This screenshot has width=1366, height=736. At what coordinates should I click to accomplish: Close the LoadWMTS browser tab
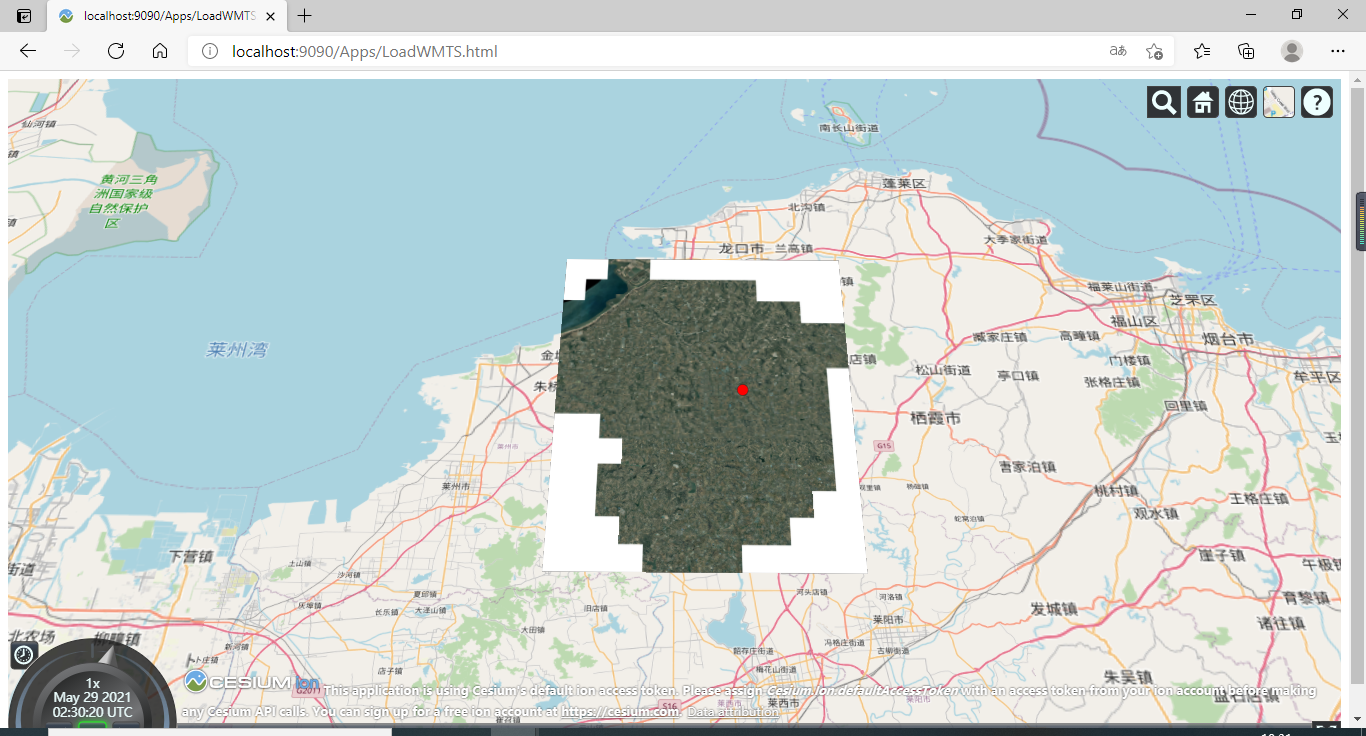coord(270,16)
